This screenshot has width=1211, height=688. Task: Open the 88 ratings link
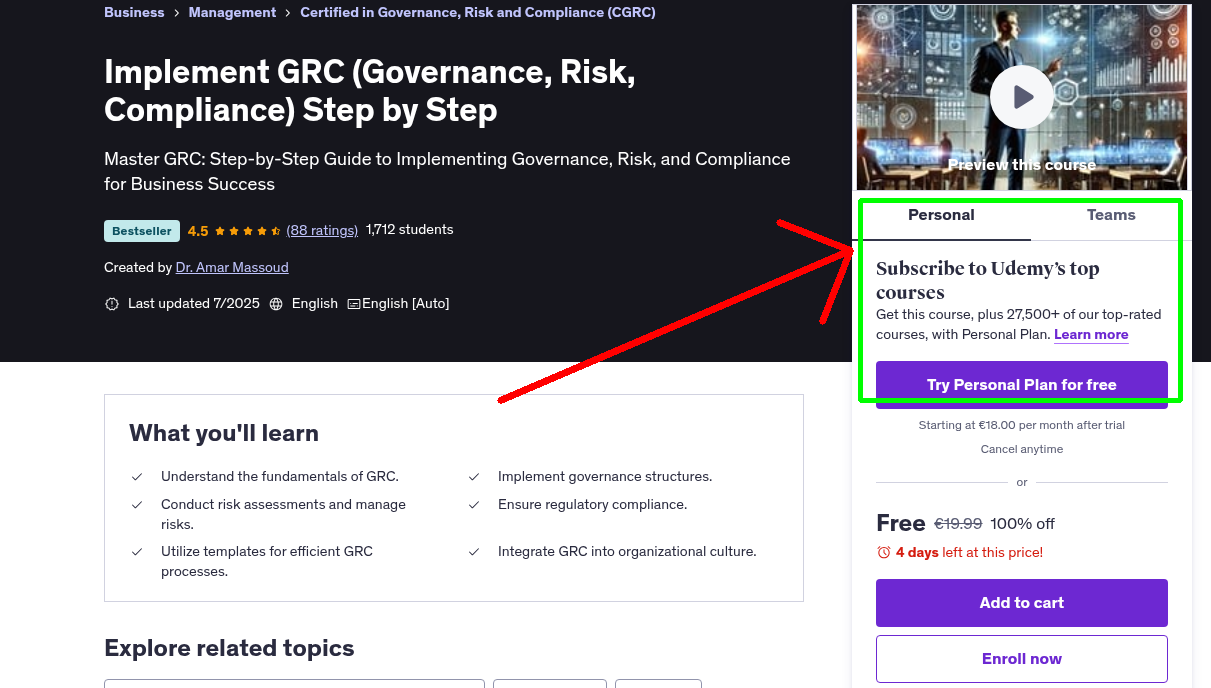click(x=322, y=230)
